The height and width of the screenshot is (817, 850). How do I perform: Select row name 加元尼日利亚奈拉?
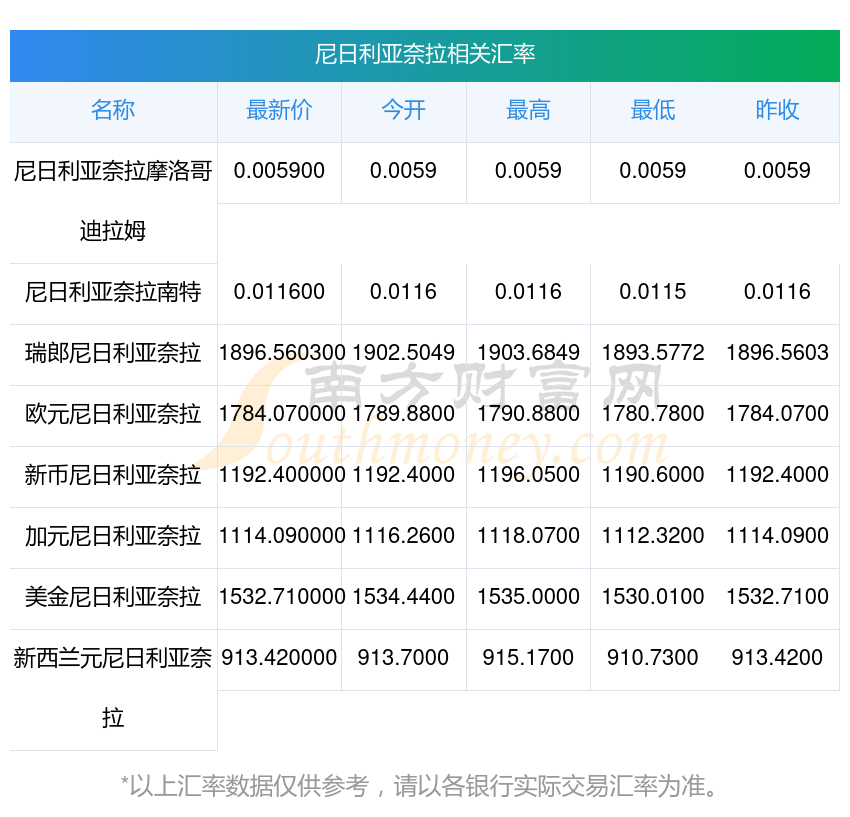(113, 536)
